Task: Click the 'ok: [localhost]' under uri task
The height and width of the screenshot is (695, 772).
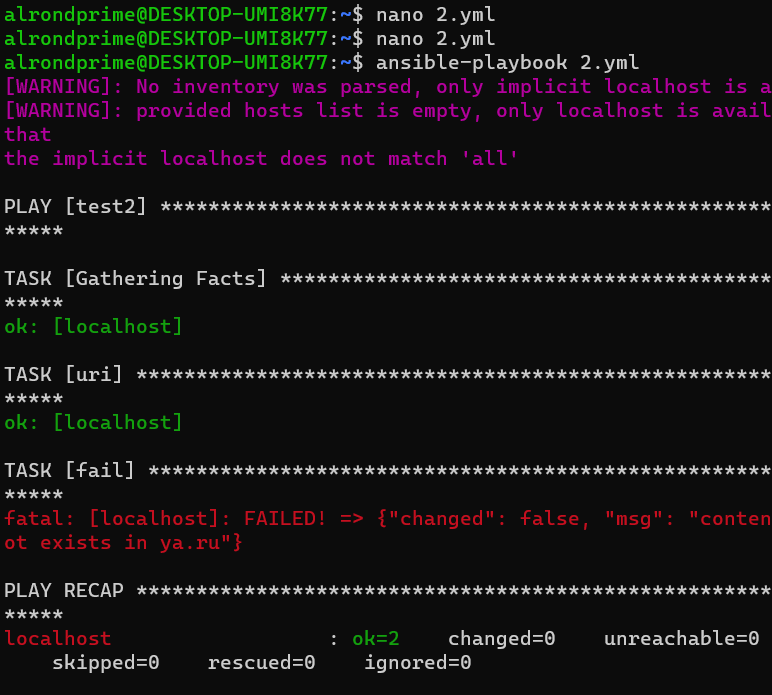Action: coord(94,423)
